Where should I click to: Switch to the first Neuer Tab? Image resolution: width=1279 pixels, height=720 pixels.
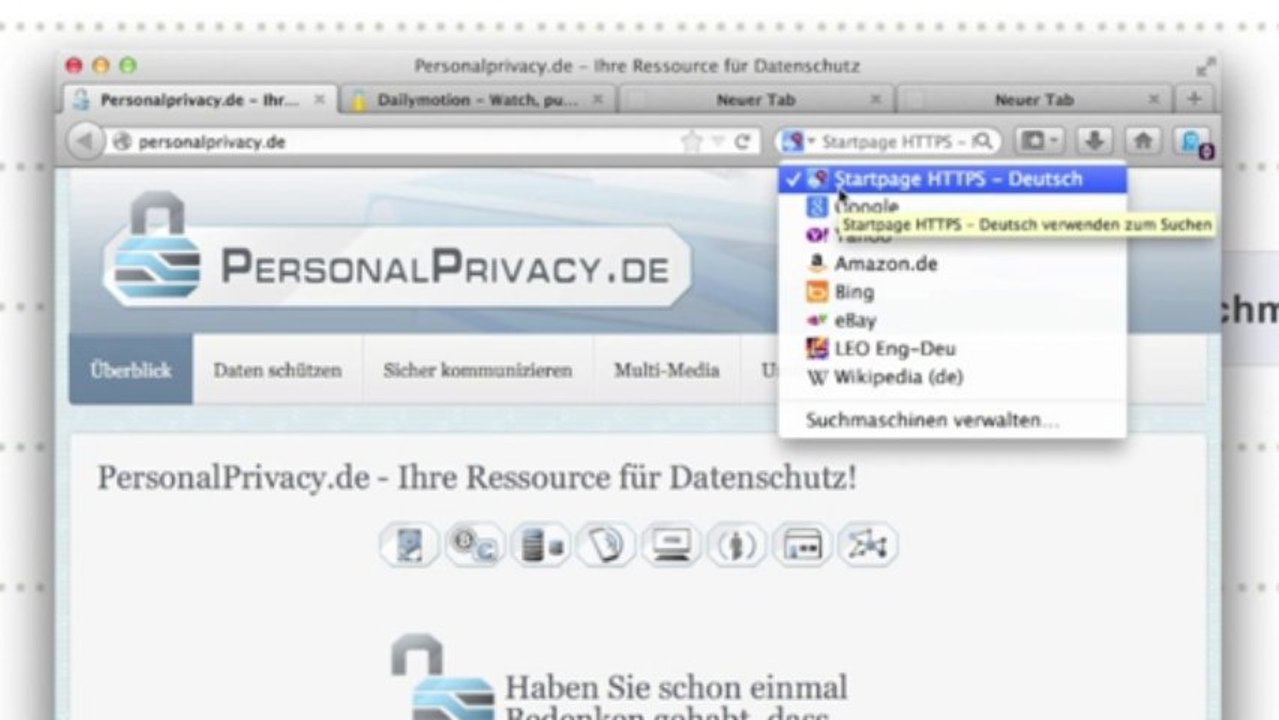[755, 99]
